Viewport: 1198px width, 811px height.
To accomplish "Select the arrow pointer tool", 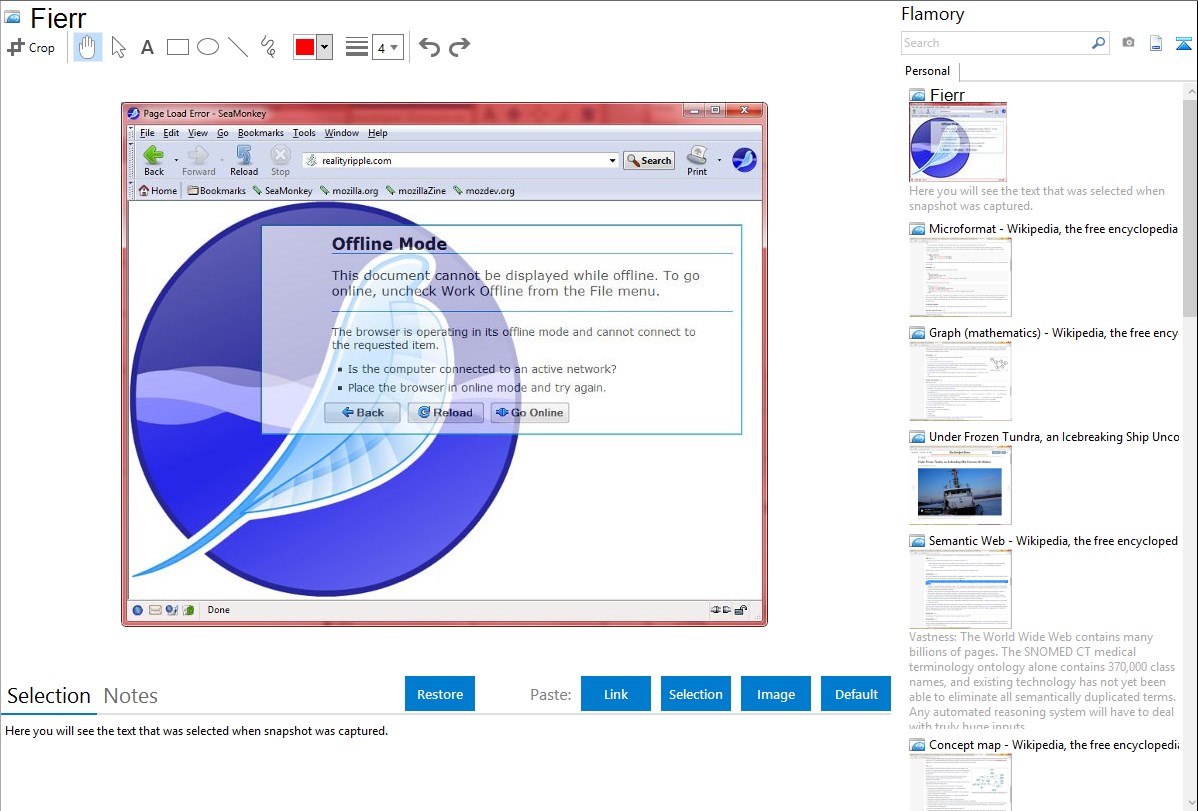I will (118, 47).
